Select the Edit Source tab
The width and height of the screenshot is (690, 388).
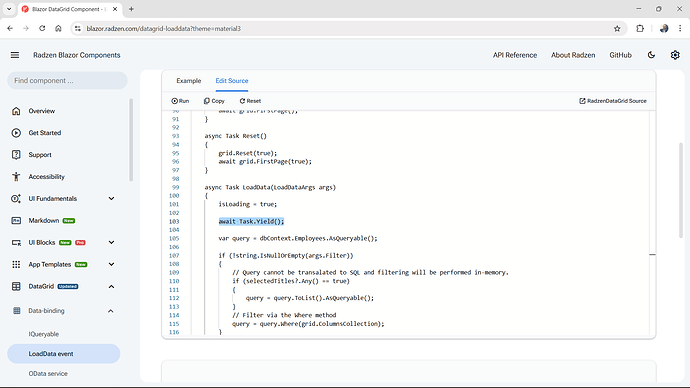pos(232,81)
